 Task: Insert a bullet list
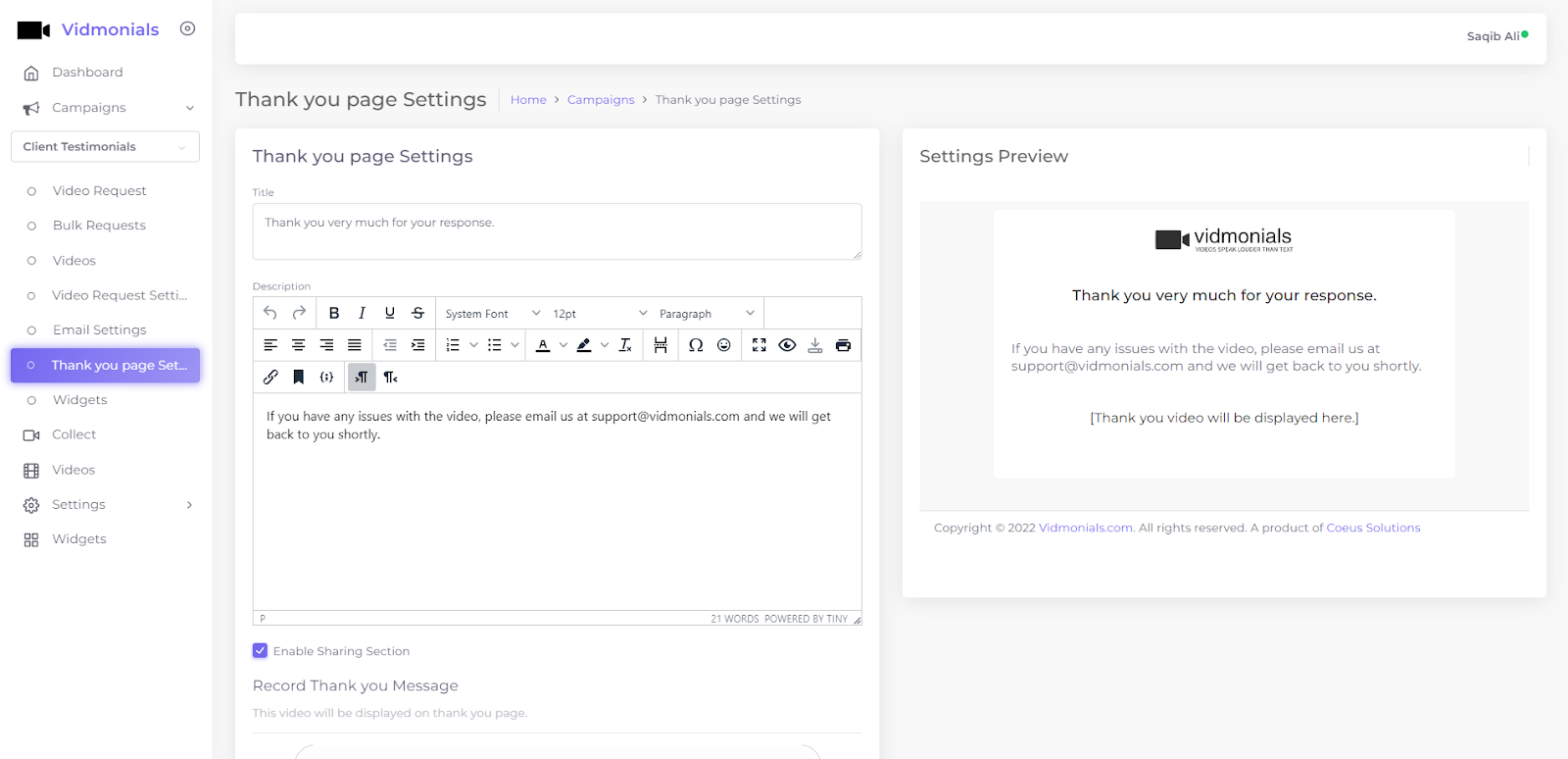coord(495,345)
